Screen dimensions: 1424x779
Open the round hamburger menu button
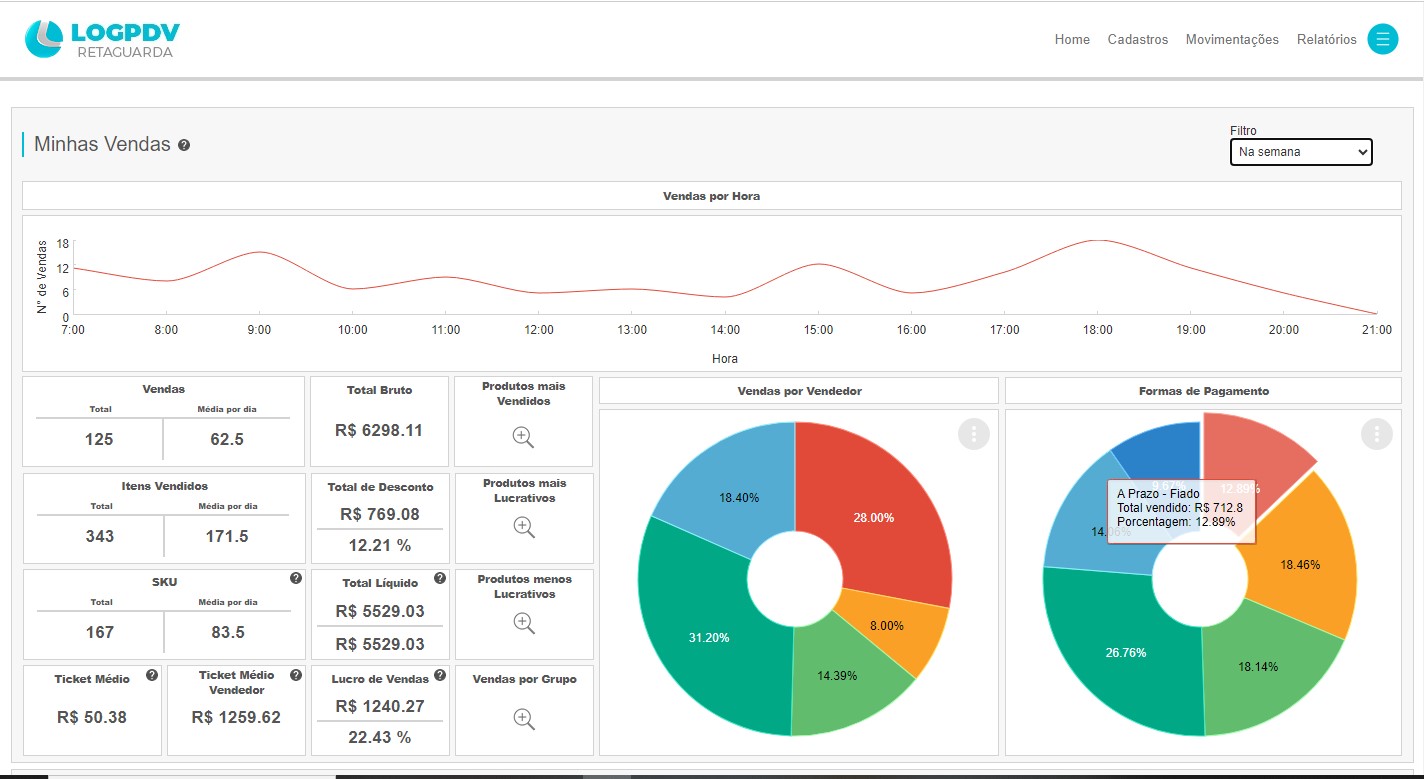point(1382,39)
